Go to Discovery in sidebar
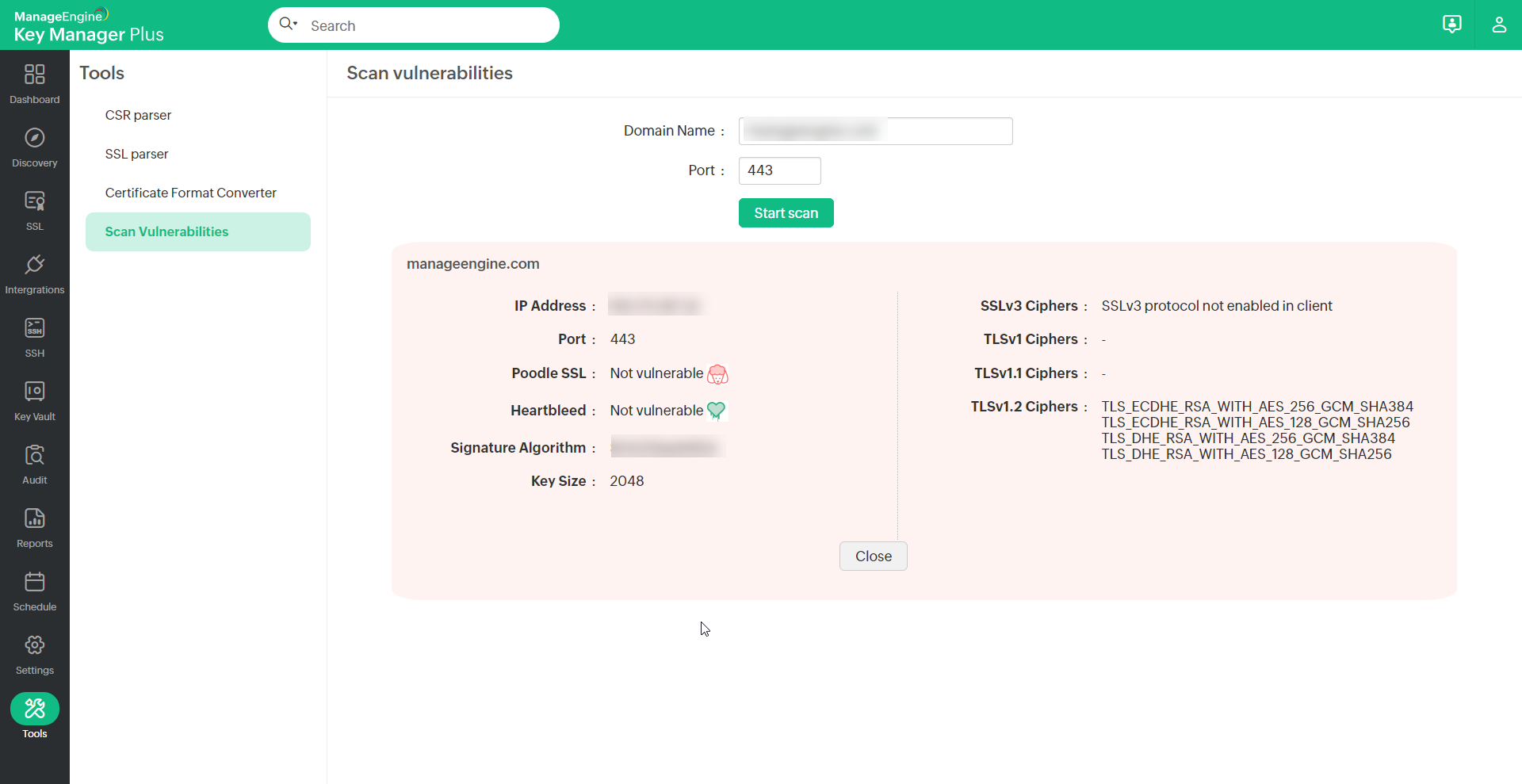This screenshot has width=1522, height=784. pos(35,147)
